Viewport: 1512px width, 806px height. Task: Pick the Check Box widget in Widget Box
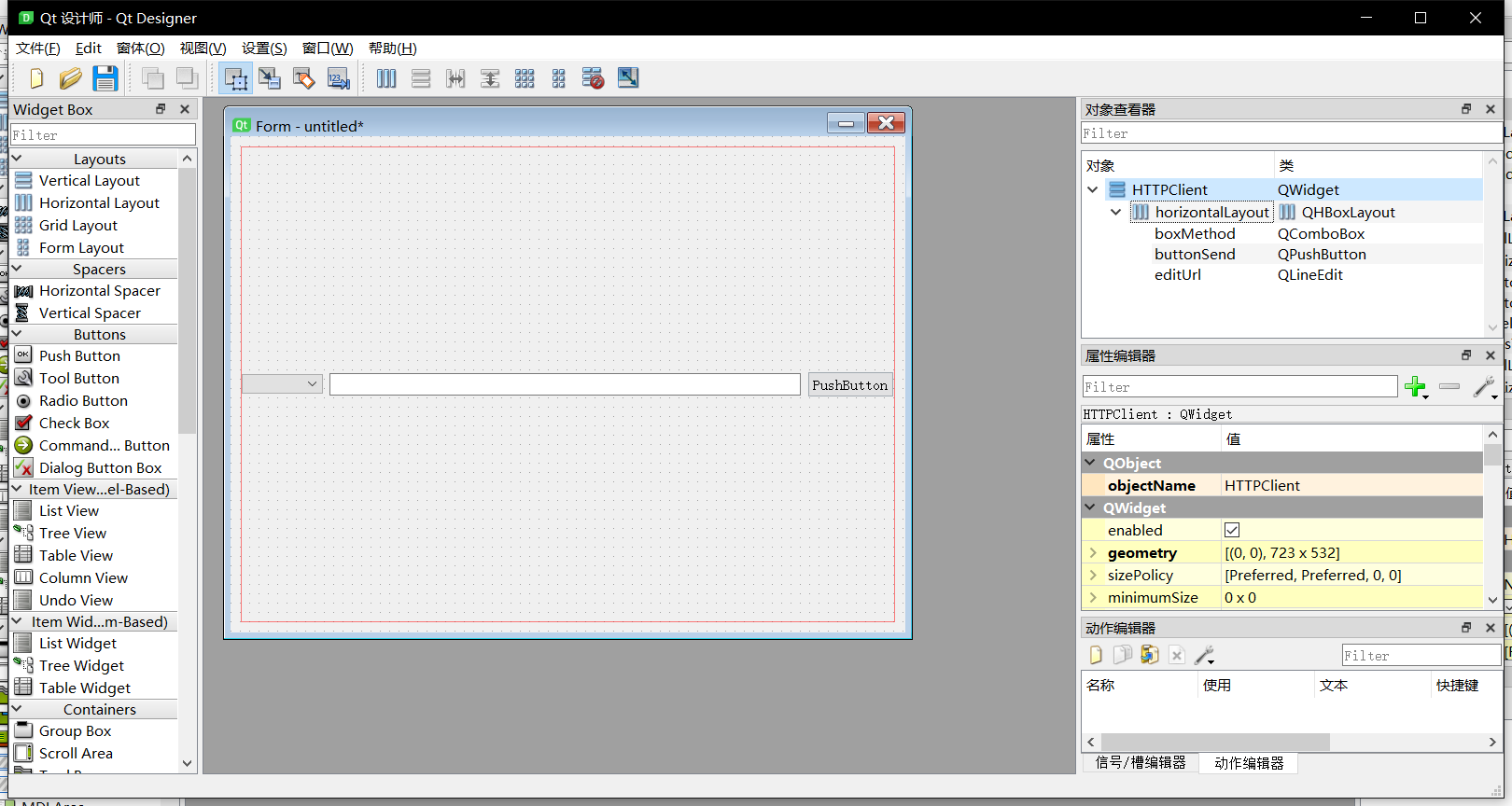74,423
